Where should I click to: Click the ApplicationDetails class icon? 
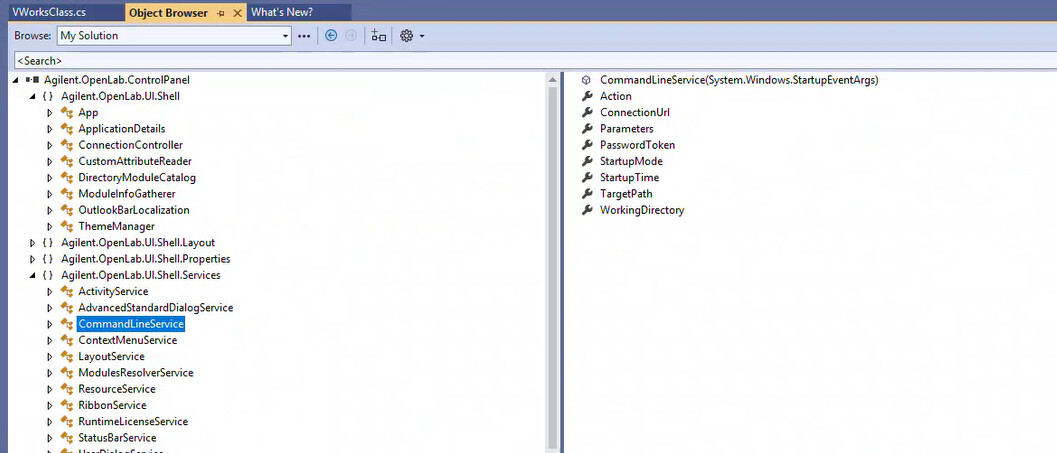[x=66, y=129]
